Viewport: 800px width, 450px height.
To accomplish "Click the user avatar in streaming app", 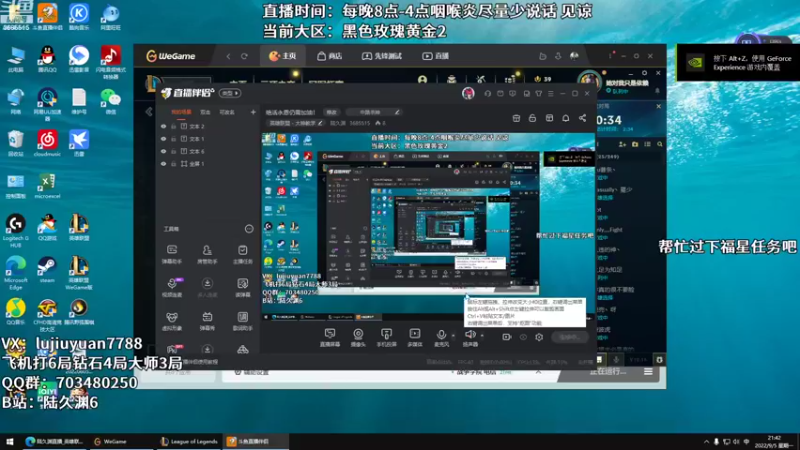I will coord(468,93).
